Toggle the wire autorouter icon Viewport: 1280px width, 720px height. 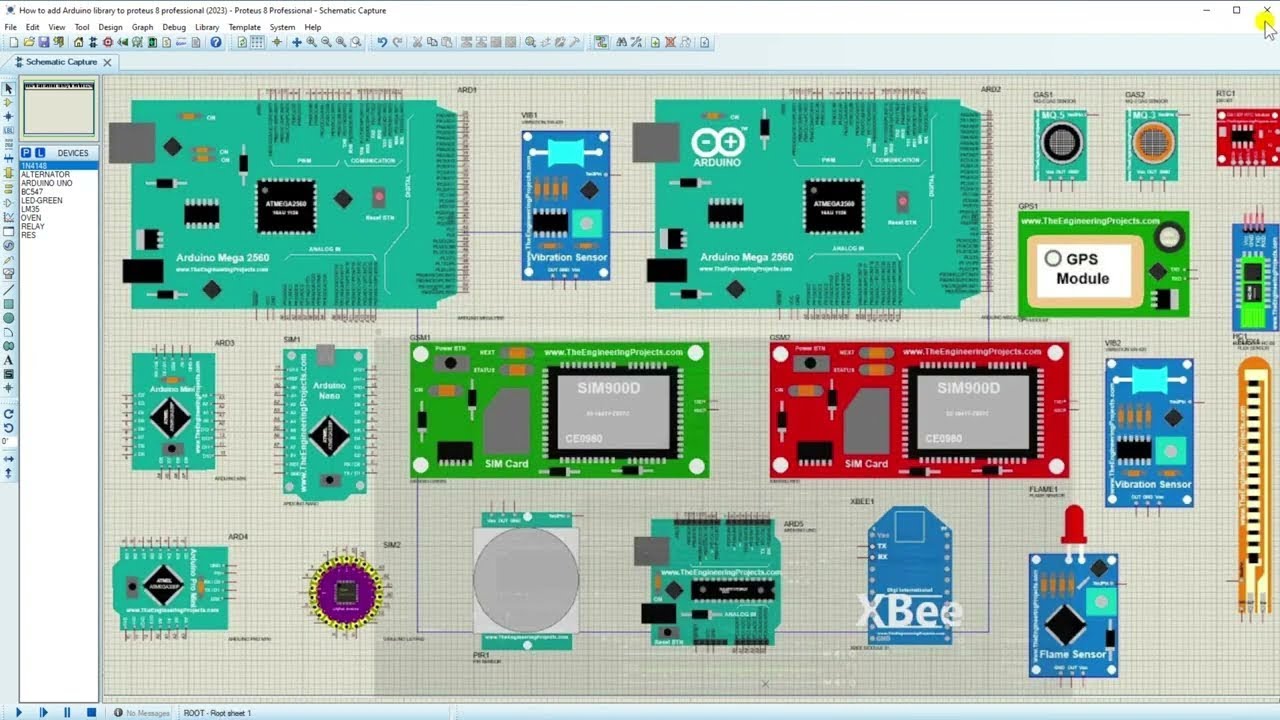(600, 42)
